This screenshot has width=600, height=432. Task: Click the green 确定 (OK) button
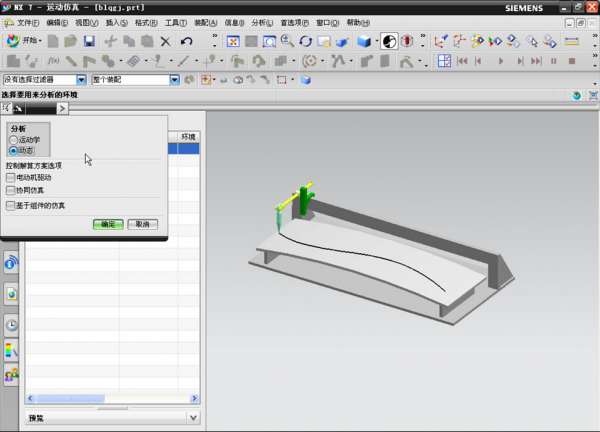(108, 224)
